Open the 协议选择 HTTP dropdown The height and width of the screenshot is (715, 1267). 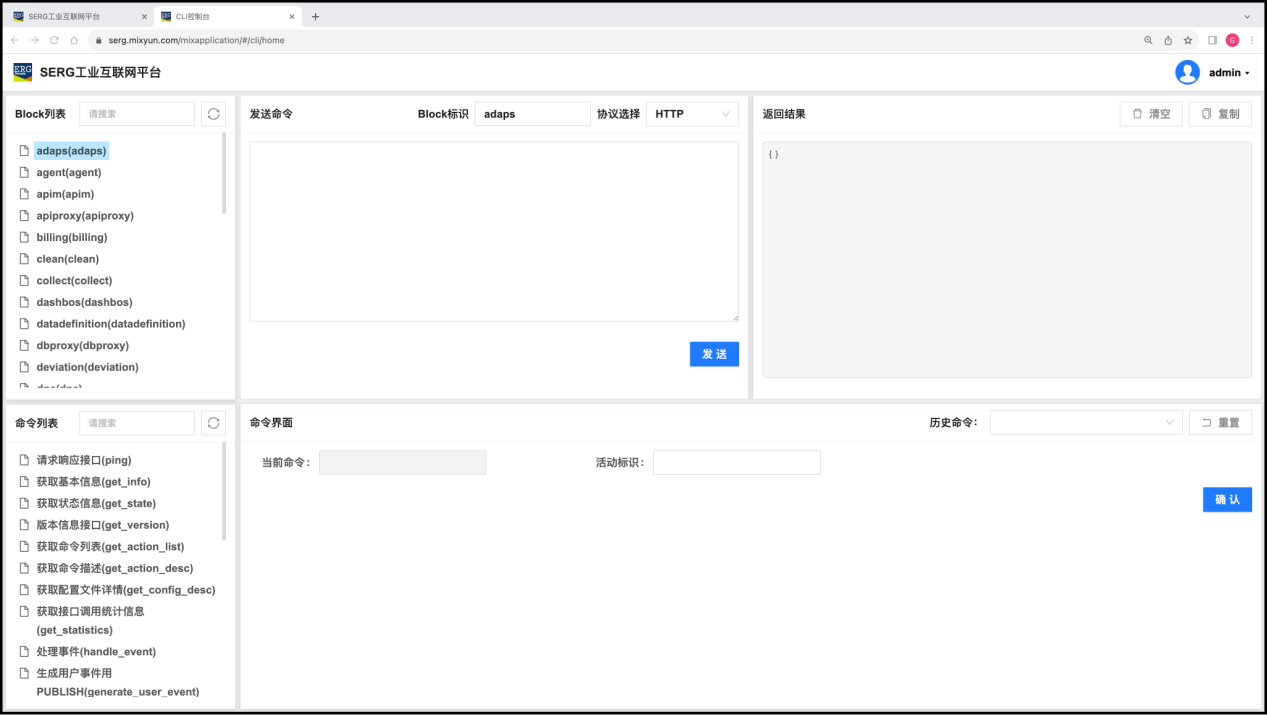click(x=692, y=114)
